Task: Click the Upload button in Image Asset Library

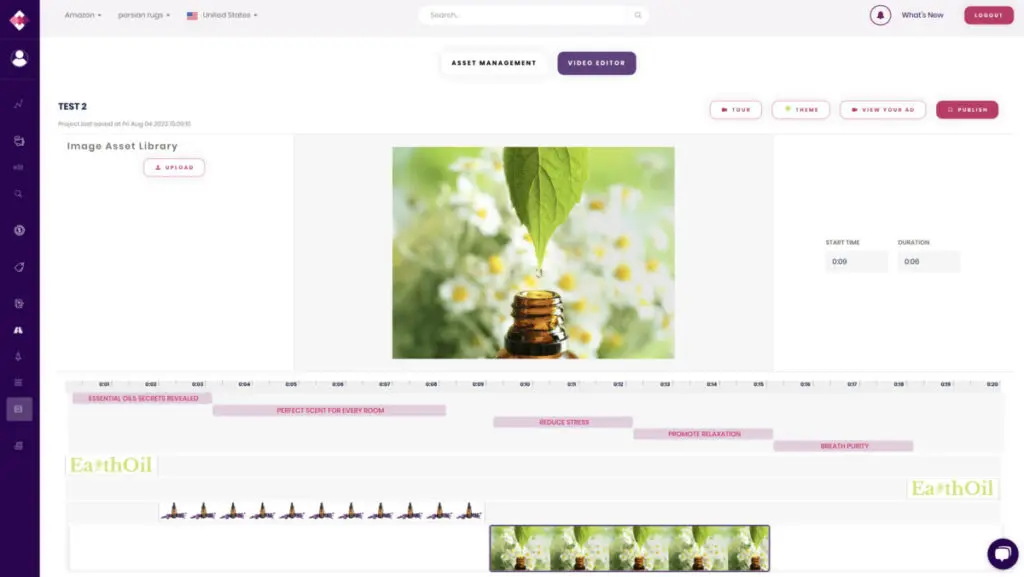Action: click(174, 167)
